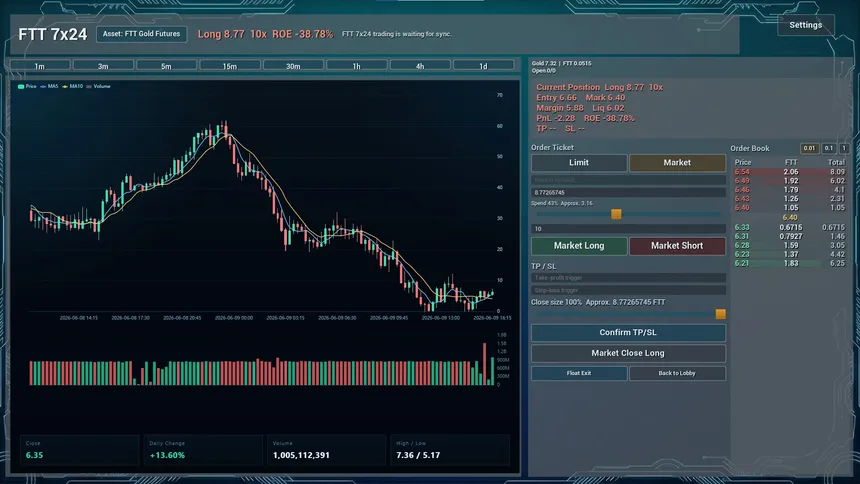Select the 5m timeframe tab
This screenshot has width=860, height=484.
[166, 66]
